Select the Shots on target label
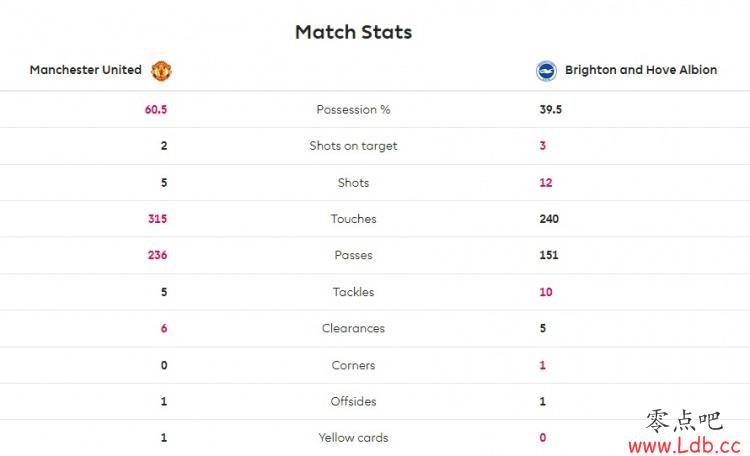 click(x=353, y=146)
